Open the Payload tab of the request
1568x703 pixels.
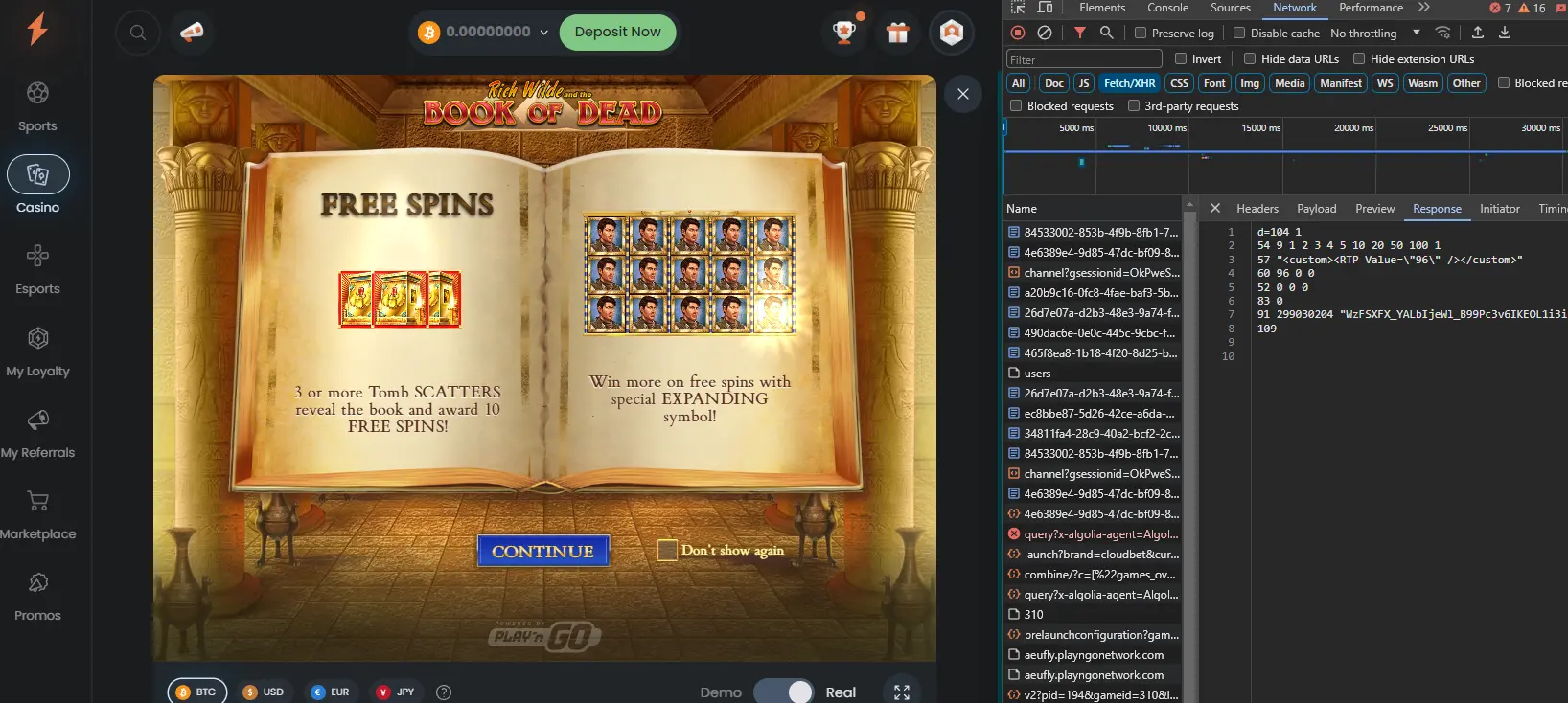(1317, 208)
